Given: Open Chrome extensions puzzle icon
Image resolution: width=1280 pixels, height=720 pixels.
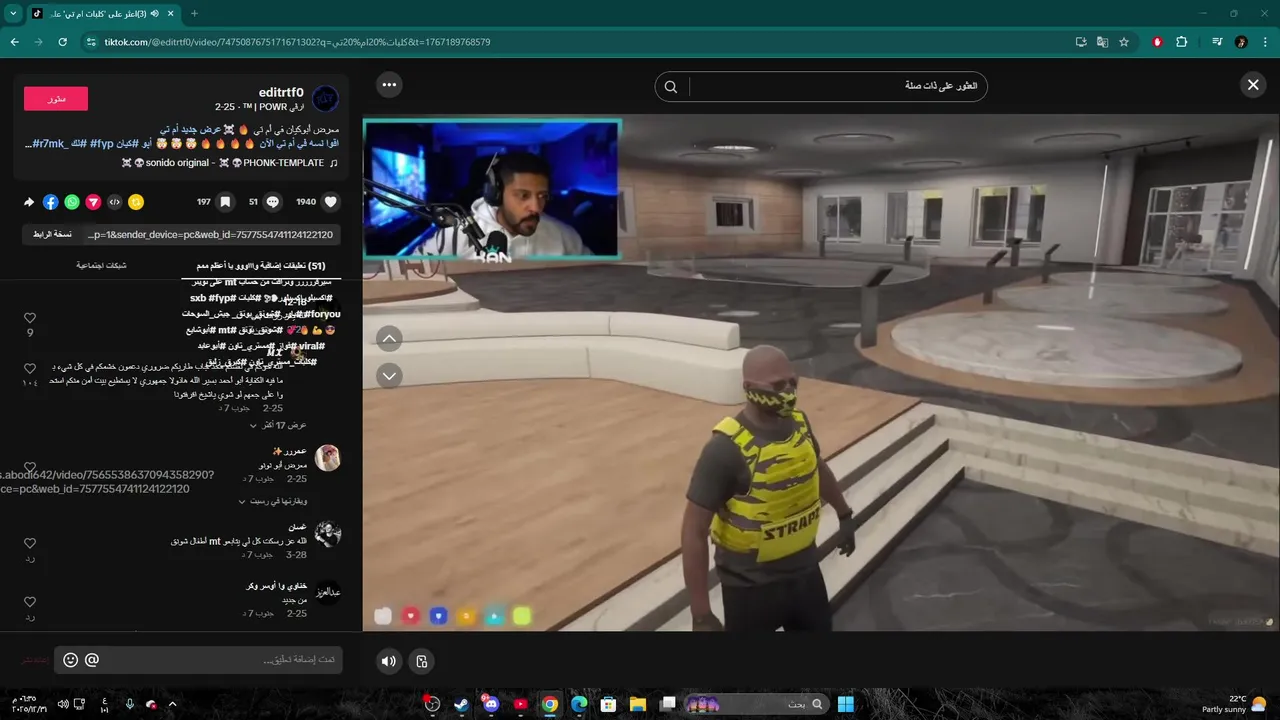Looking at the screenshot, I should pyautogui.click(x=1181, y=42).
